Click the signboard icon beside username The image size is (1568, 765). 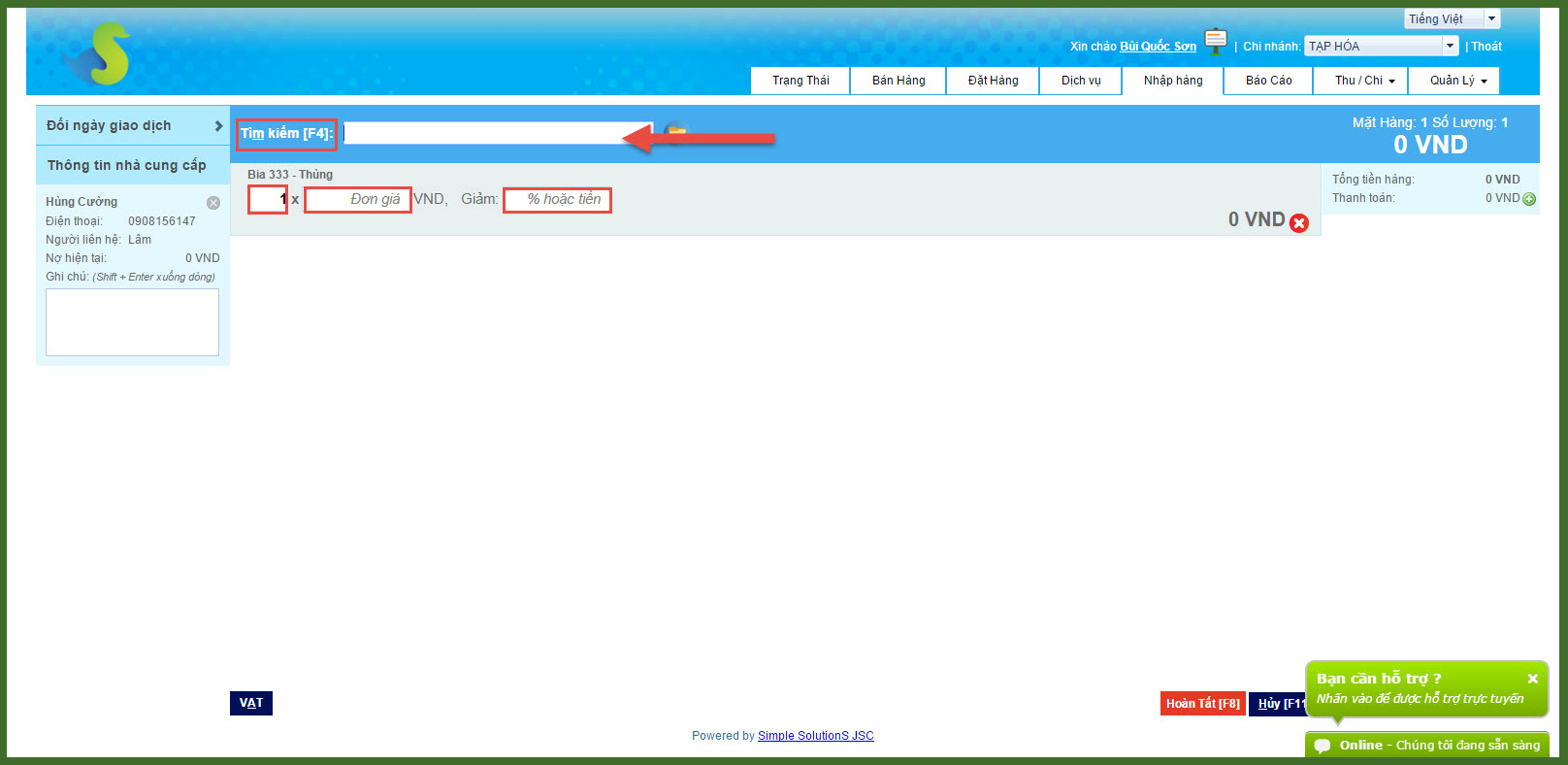pos(1215,42)
